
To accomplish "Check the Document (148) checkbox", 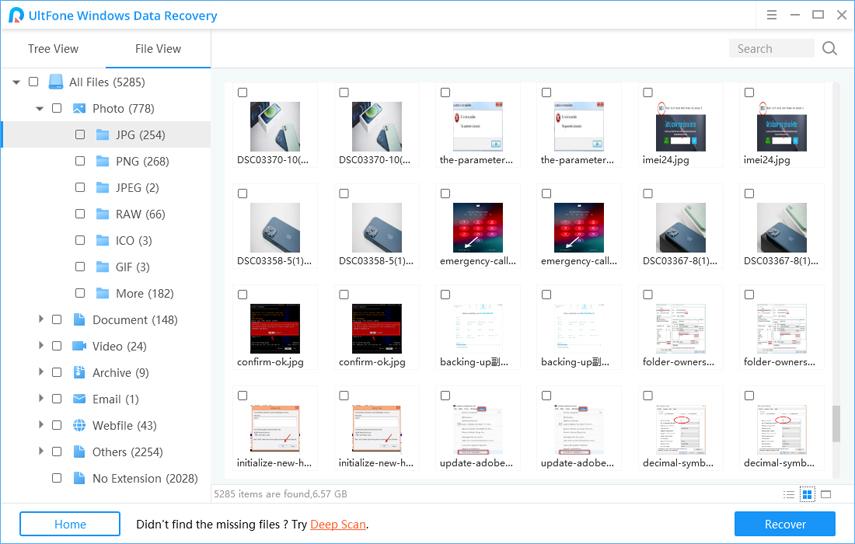I will click(x=57, y=319).
